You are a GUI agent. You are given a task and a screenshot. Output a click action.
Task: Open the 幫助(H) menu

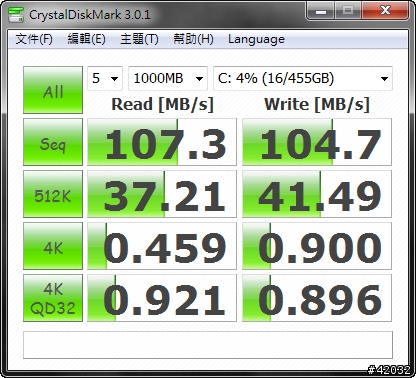pos(193,39)
